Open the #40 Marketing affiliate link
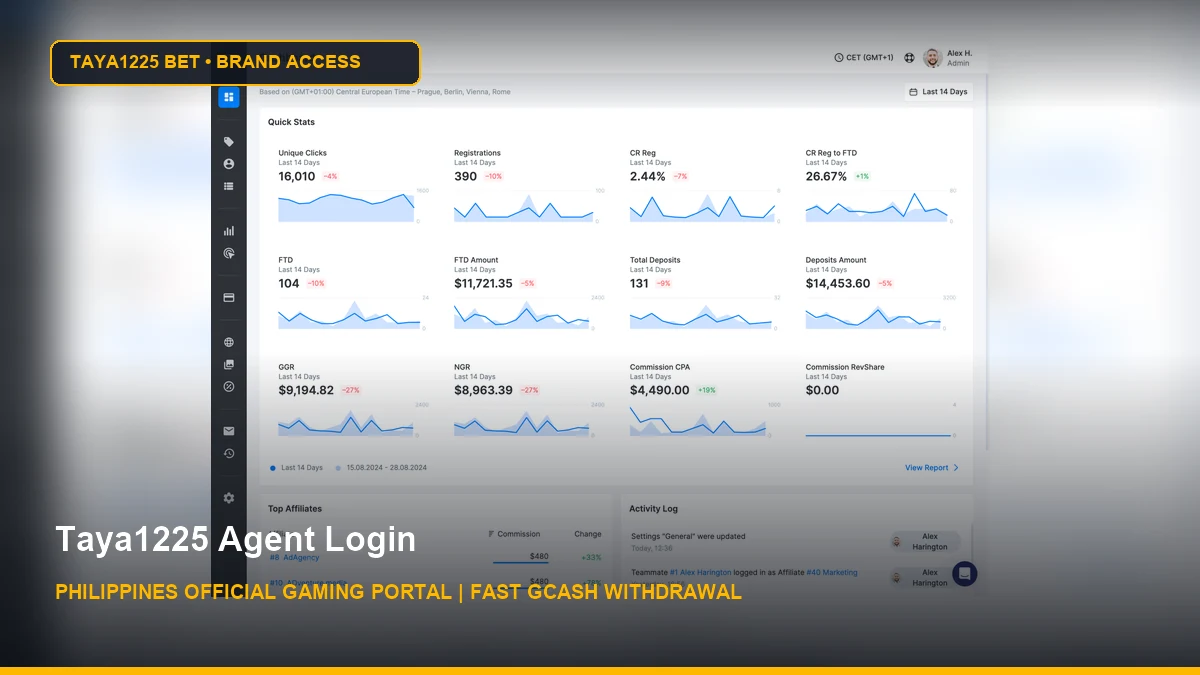Screen dimensions: 1200x675 (x=833, y=573)
